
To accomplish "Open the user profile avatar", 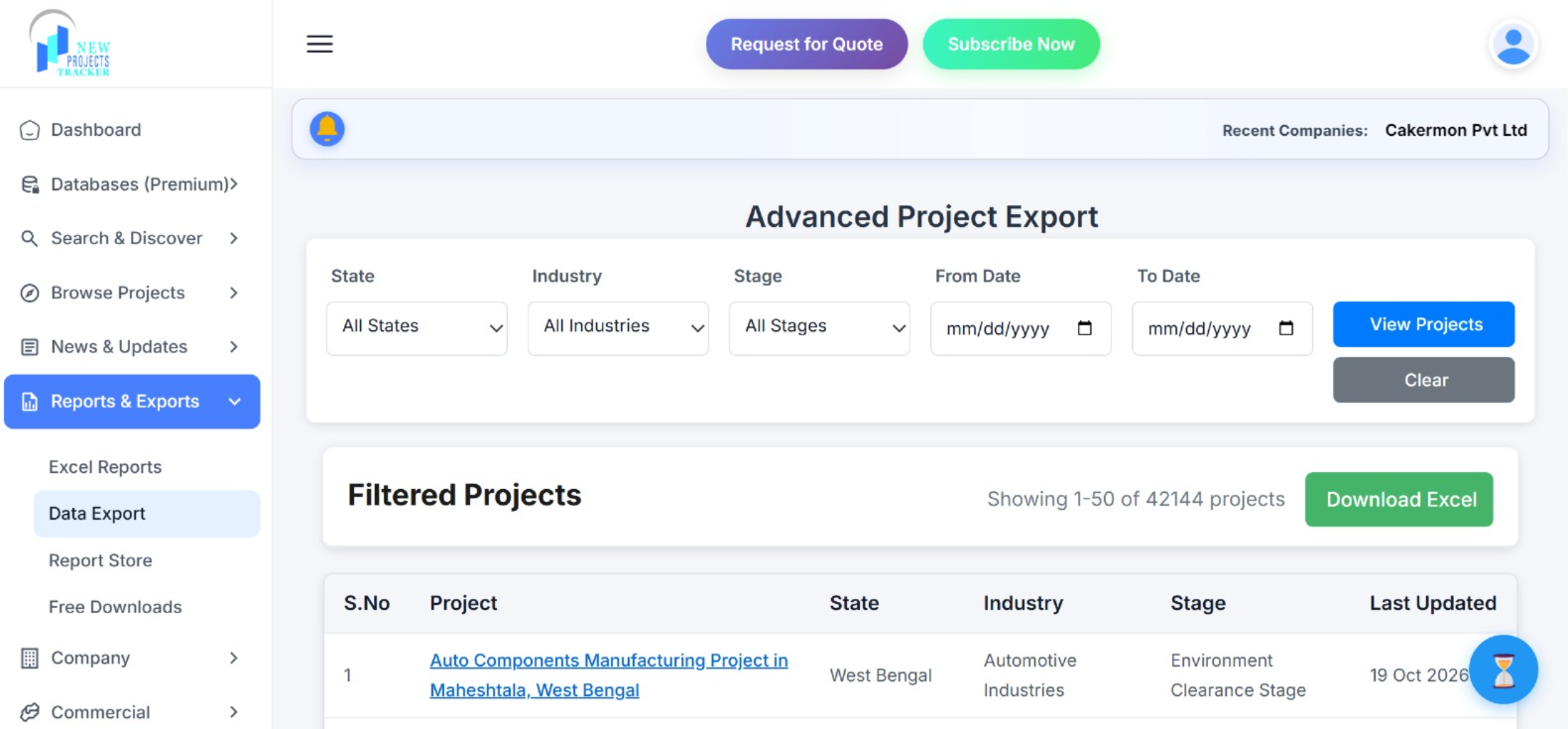I will (1512, 45).
